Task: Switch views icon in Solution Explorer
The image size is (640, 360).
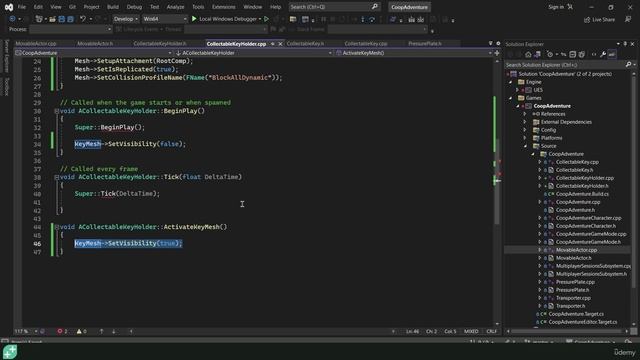Action: point(537,54)
